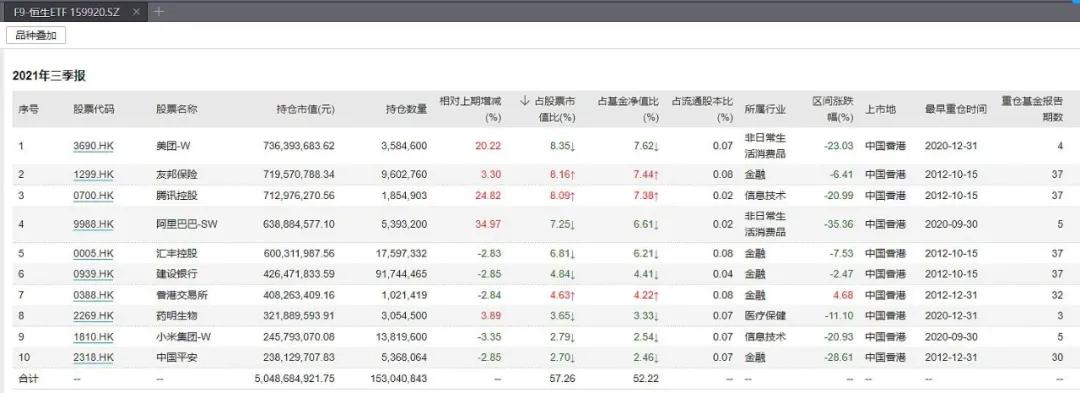Screen dimensions: 1080x393
Task: Select stock name 药明生物
Action: coord(176,316)
